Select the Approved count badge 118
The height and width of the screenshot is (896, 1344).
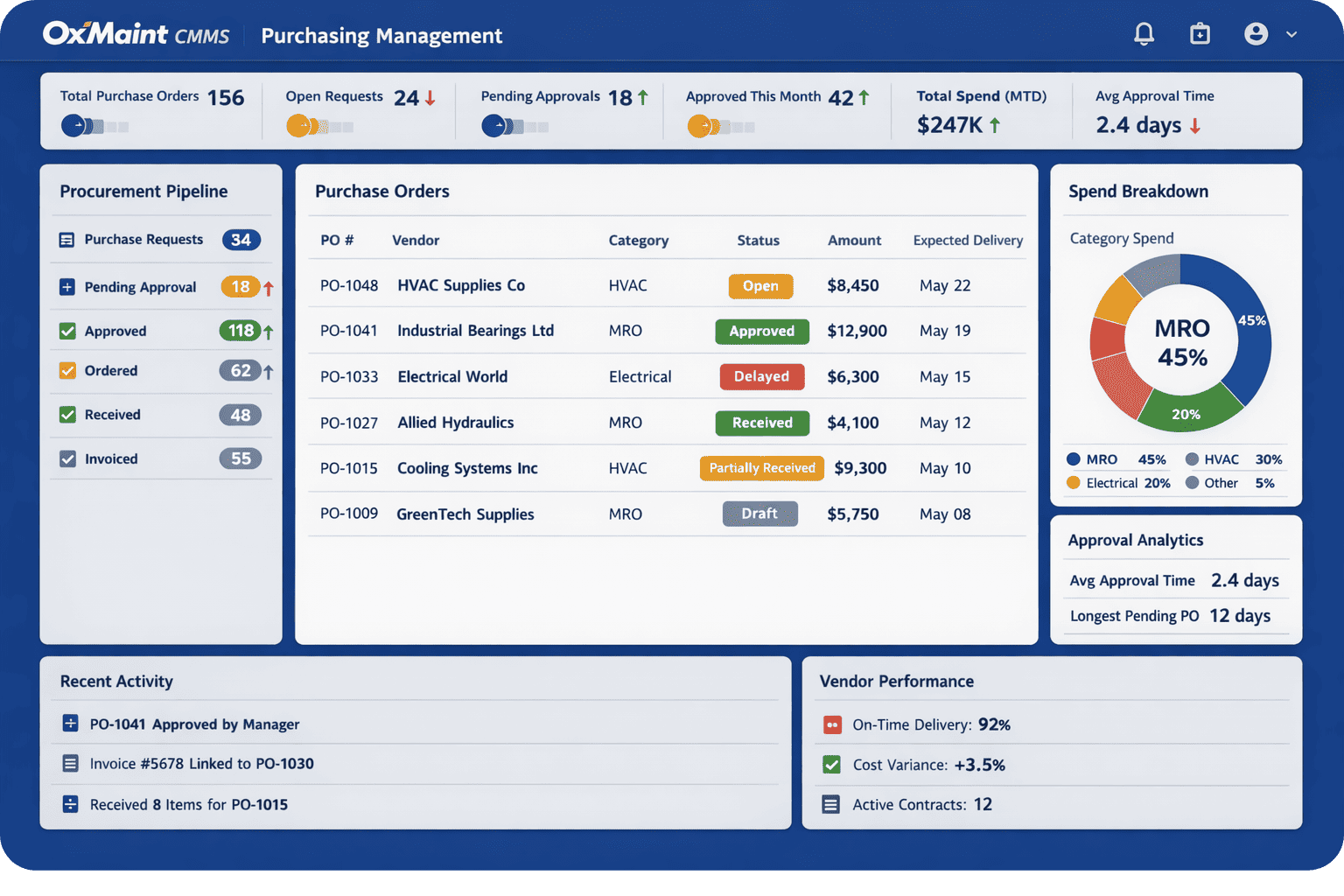click(x=241, y=331)
